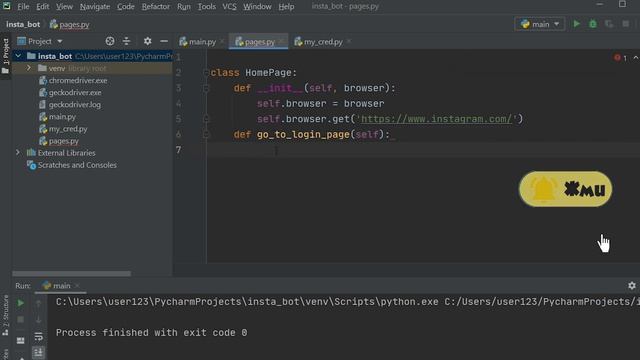
Task: Expand External Libraries node
Action: pos(18,153)
